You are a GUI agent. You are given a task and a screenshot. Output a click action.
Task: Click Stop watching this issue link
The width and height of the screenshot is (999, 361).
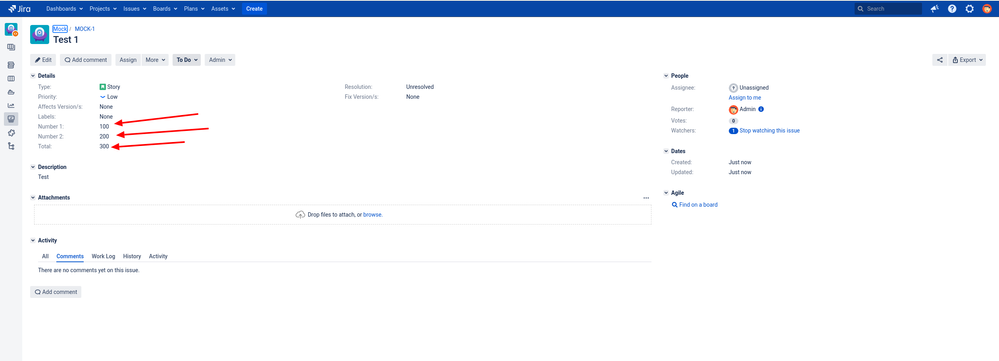click(770, 131)
